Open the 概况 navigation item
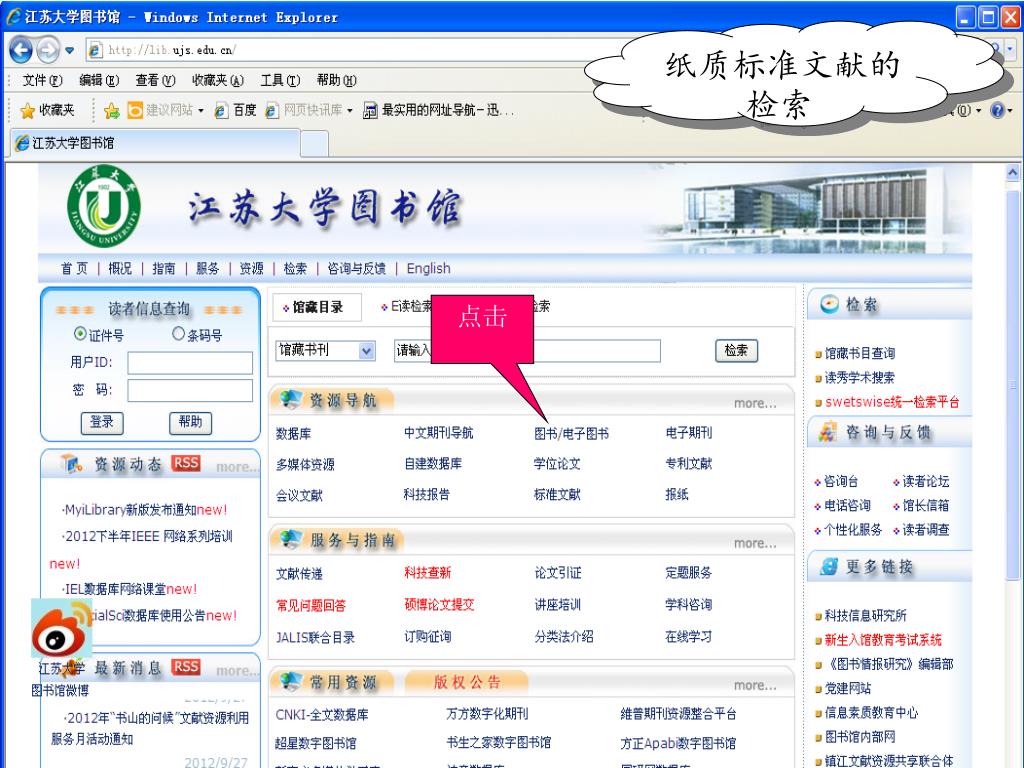 [120, 268]
